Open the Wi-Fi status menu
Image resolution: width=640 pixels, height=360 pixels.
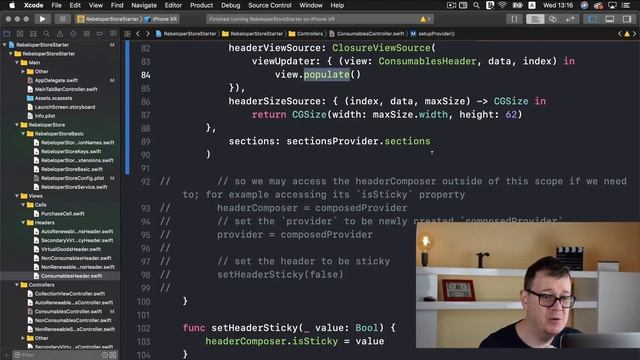[502, 5]
